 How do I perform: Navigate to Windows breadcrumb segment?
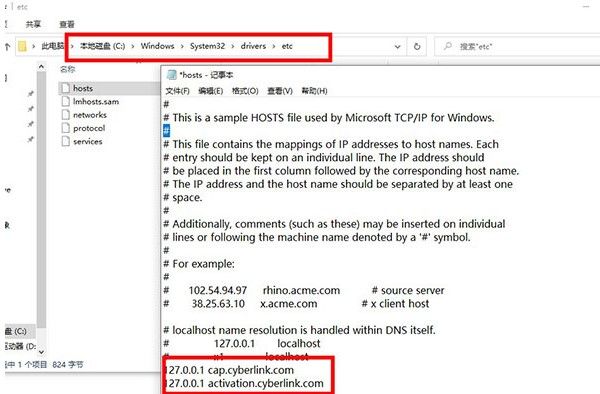click(157, 46)
